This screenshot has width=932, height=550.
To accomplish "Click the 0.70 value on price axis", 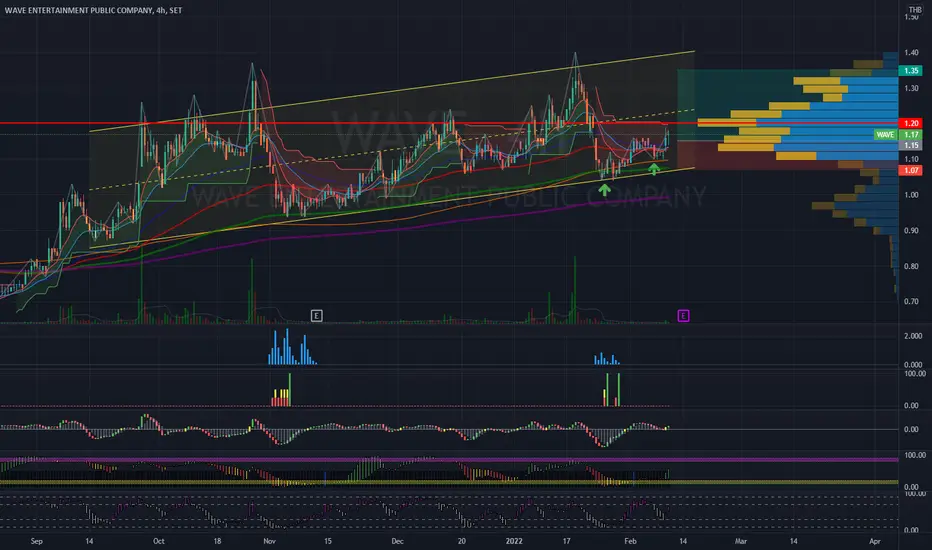I will click(x=911, y=301).
